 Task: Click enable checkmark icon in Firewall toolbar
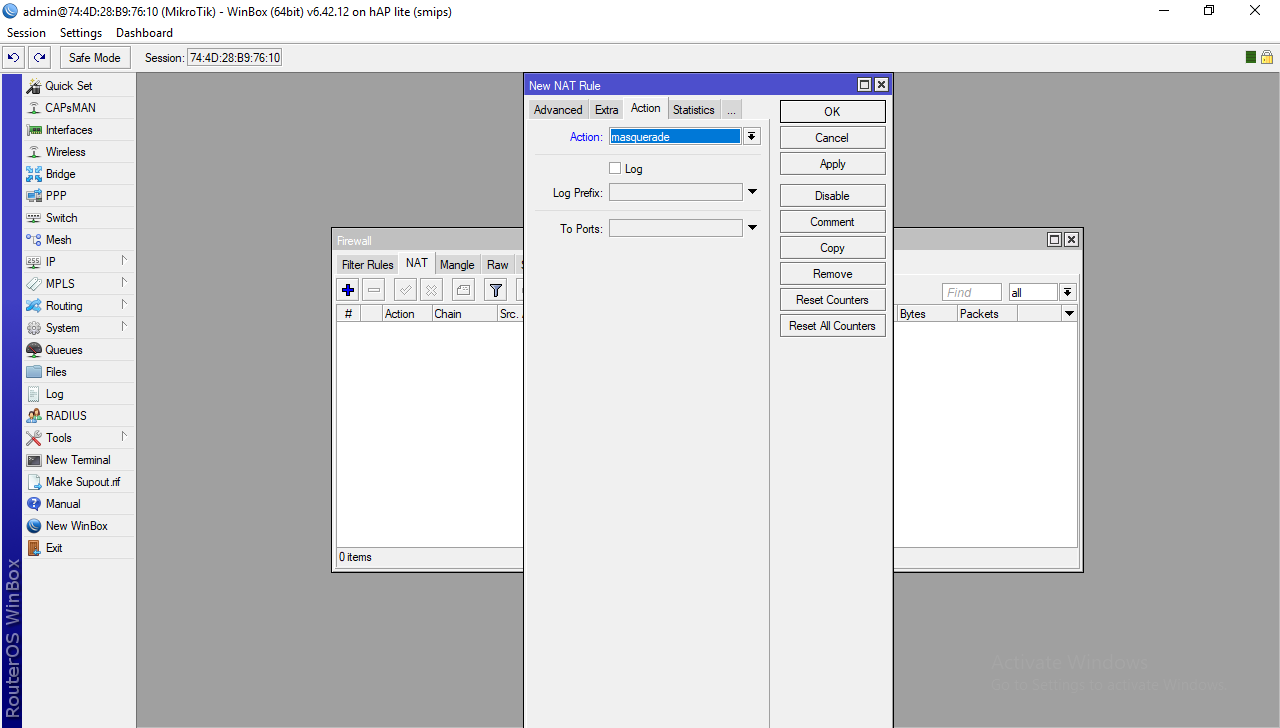[x=405, y=290]
